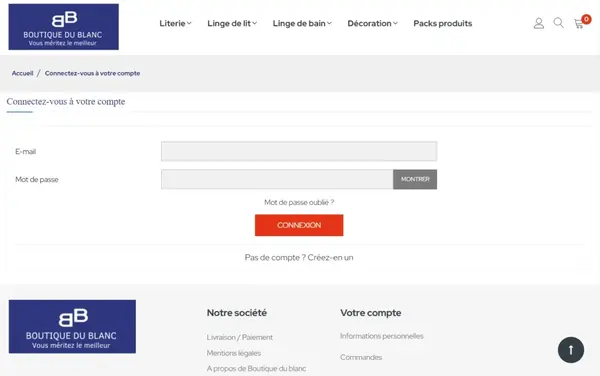Click the breadcrumb 'Connectez-vous à votre compte'
Image resolution: width=600 pixels, height=376 pixels.
point(92,73)
